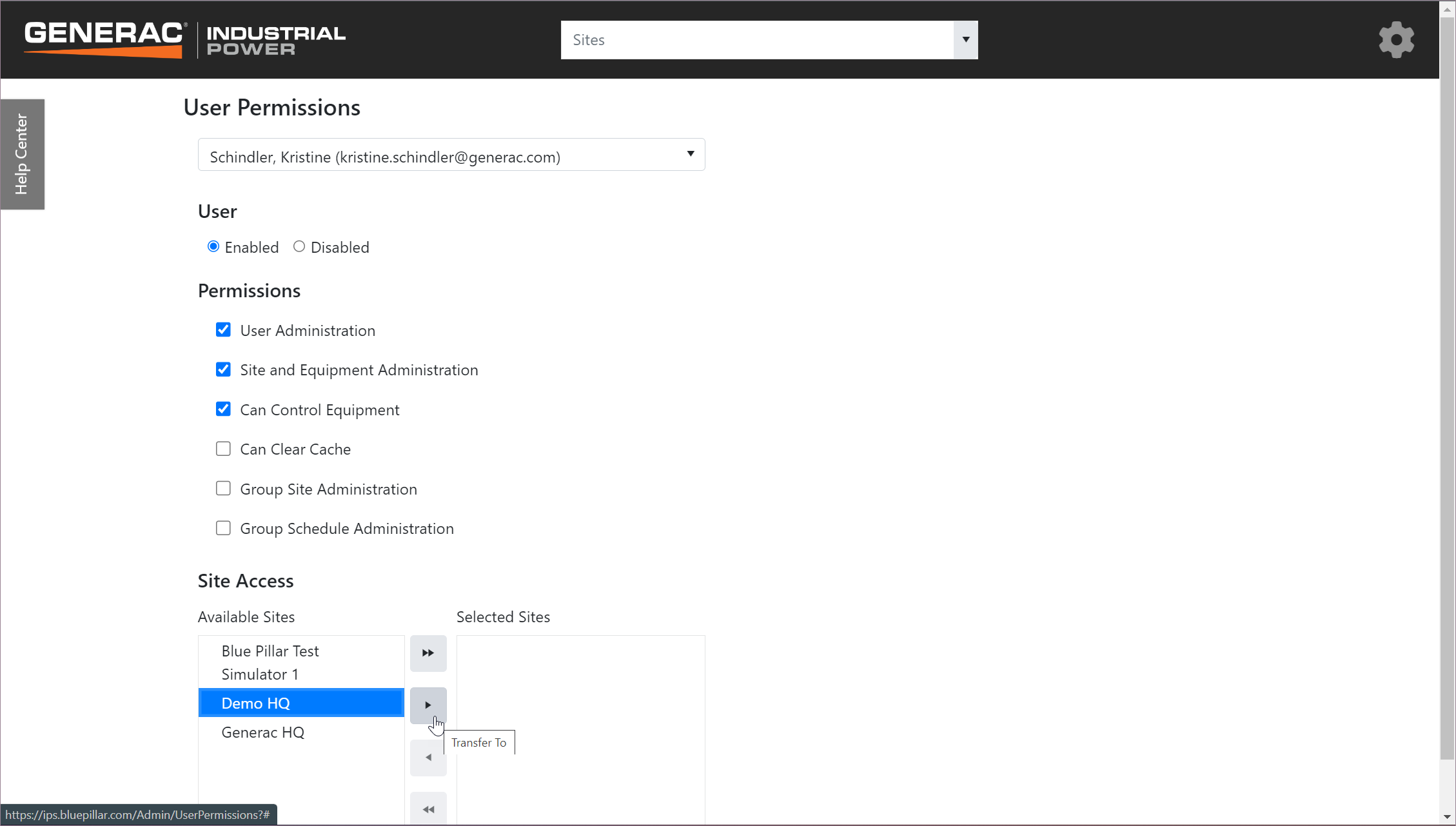Click the page scrollbar down arrow
The image size is (1456, 826).
[x=1448, y=817]
